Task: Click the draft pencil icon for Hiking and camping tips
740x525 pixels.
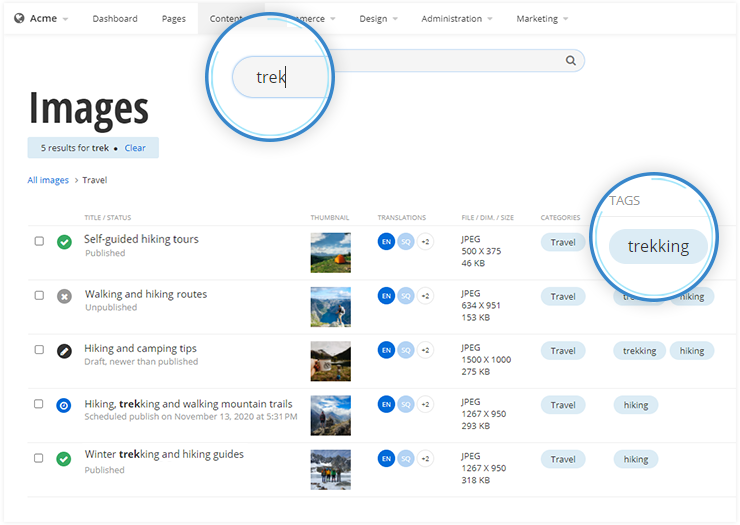Action: coord(64,351)
